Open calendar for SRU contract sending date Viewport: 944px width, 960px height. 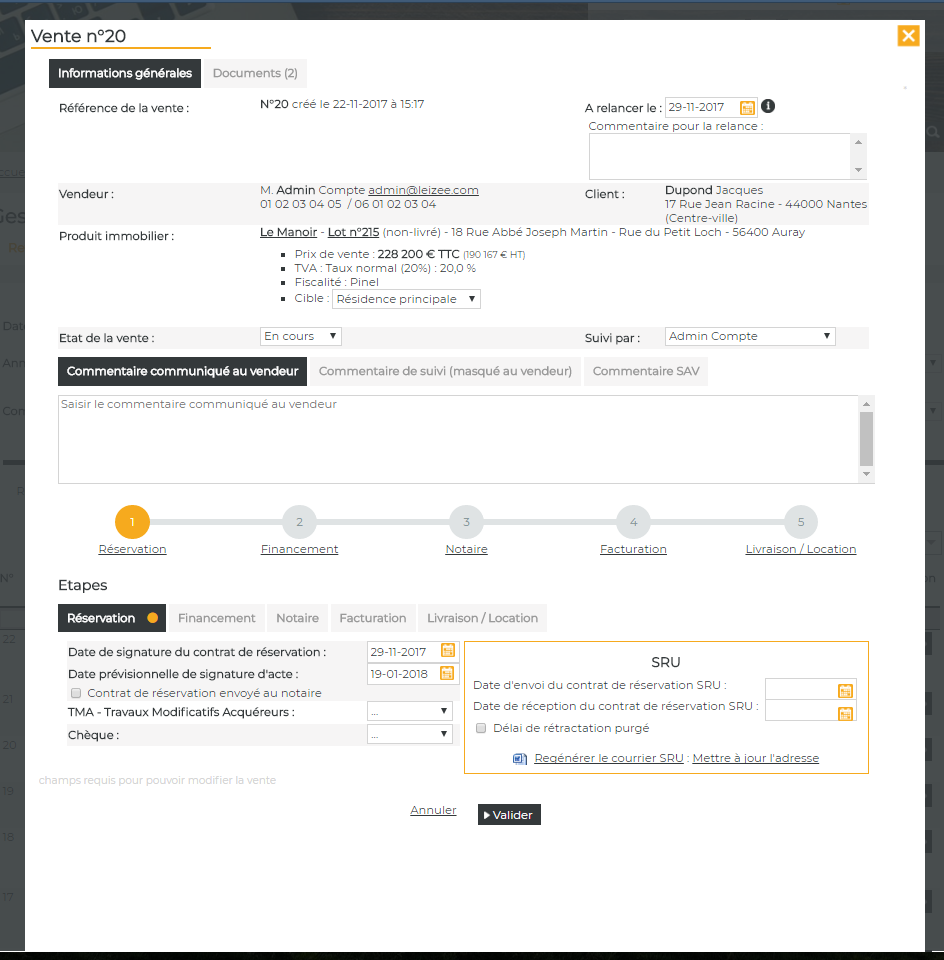pyautogui.click(x=845, y=691)
